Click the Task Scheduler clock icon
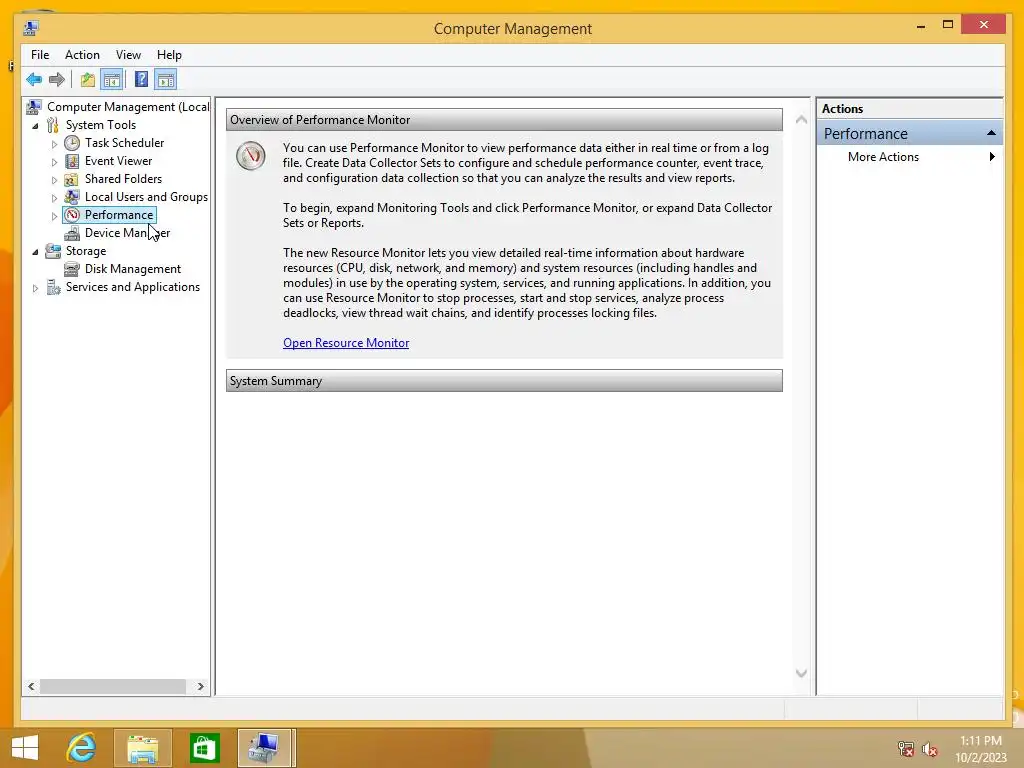 (x=72, y=143)
